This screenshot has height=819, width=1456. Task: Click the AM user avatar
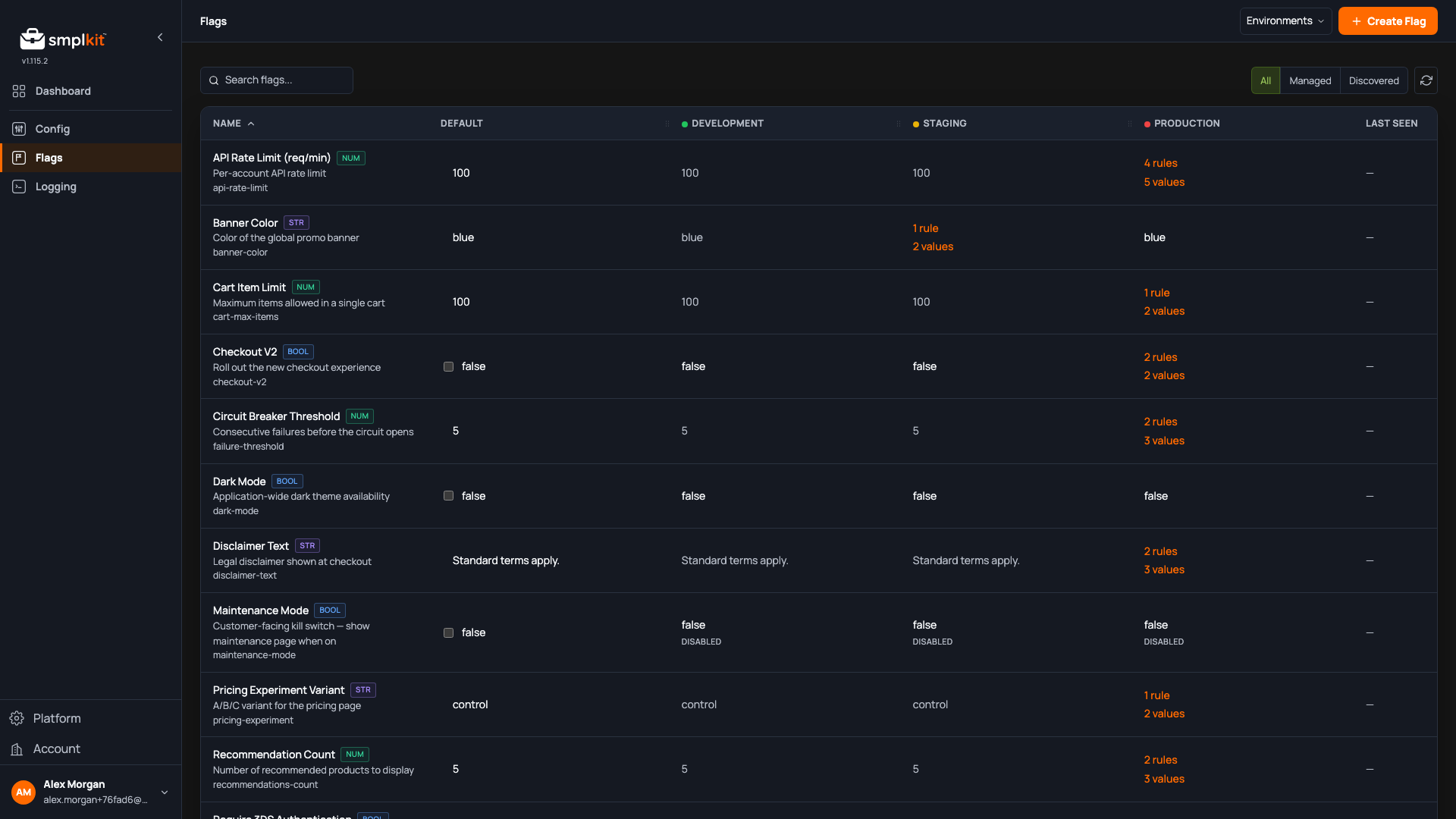(24, 792)
